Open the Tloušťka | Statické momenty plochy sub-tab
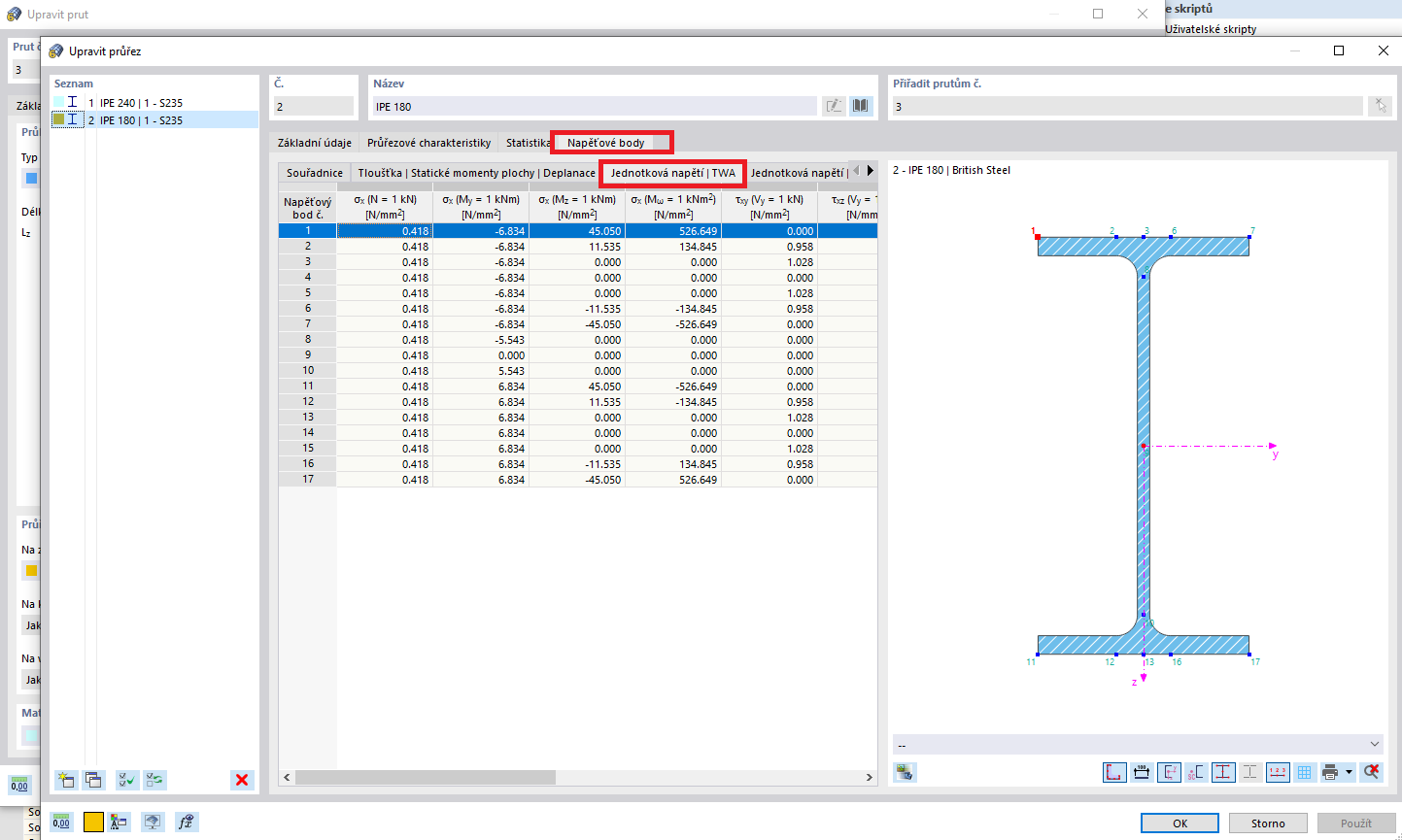This screenshot has width=1402, height=840. pos(476,173)
